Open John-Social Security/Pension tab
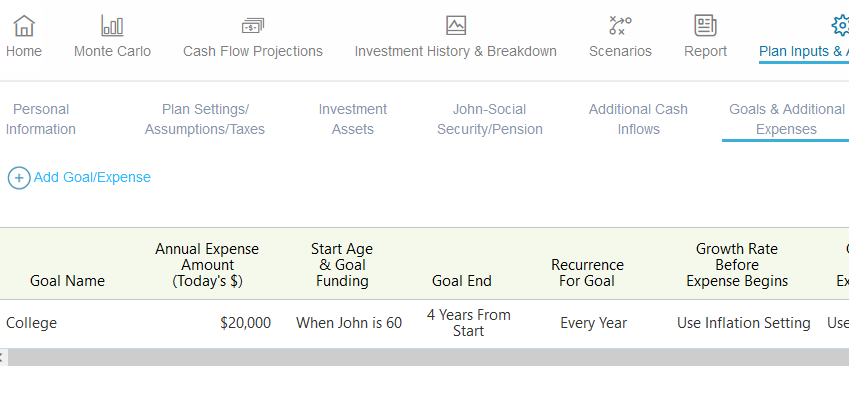Viewport: 849px width, 396px height. 489,119
